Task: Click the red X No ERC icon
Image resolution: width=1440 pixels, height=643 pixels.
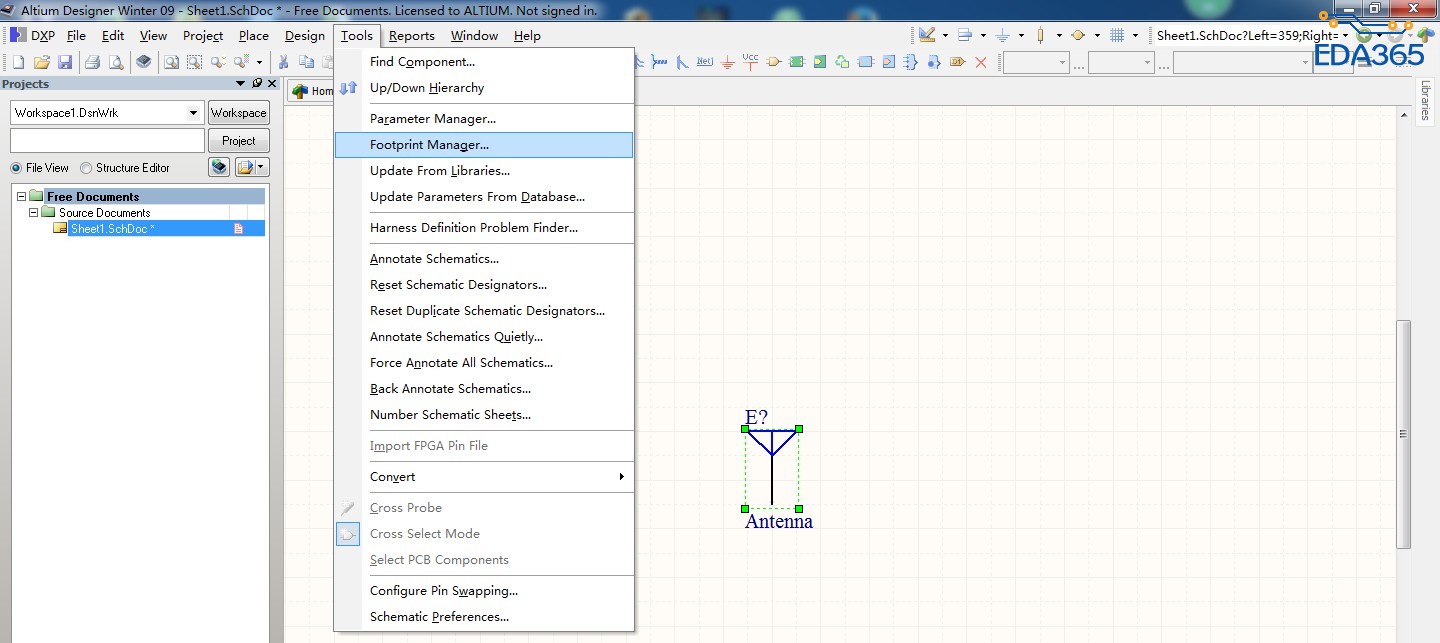Action: pos(980,62)
